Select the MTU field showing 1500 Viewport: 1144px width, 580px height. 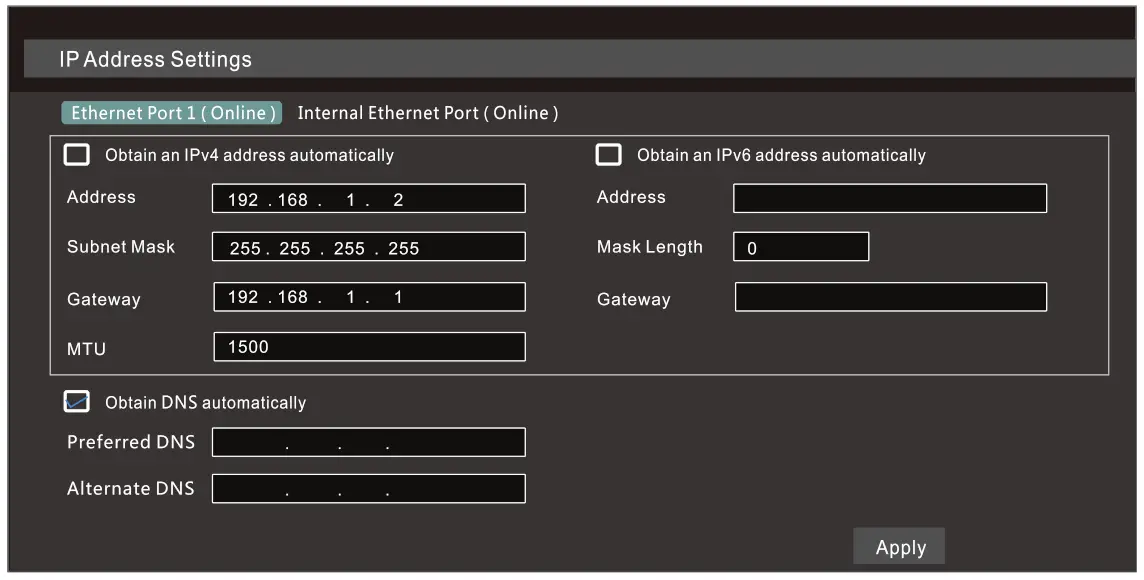click(x=368, y=346)
